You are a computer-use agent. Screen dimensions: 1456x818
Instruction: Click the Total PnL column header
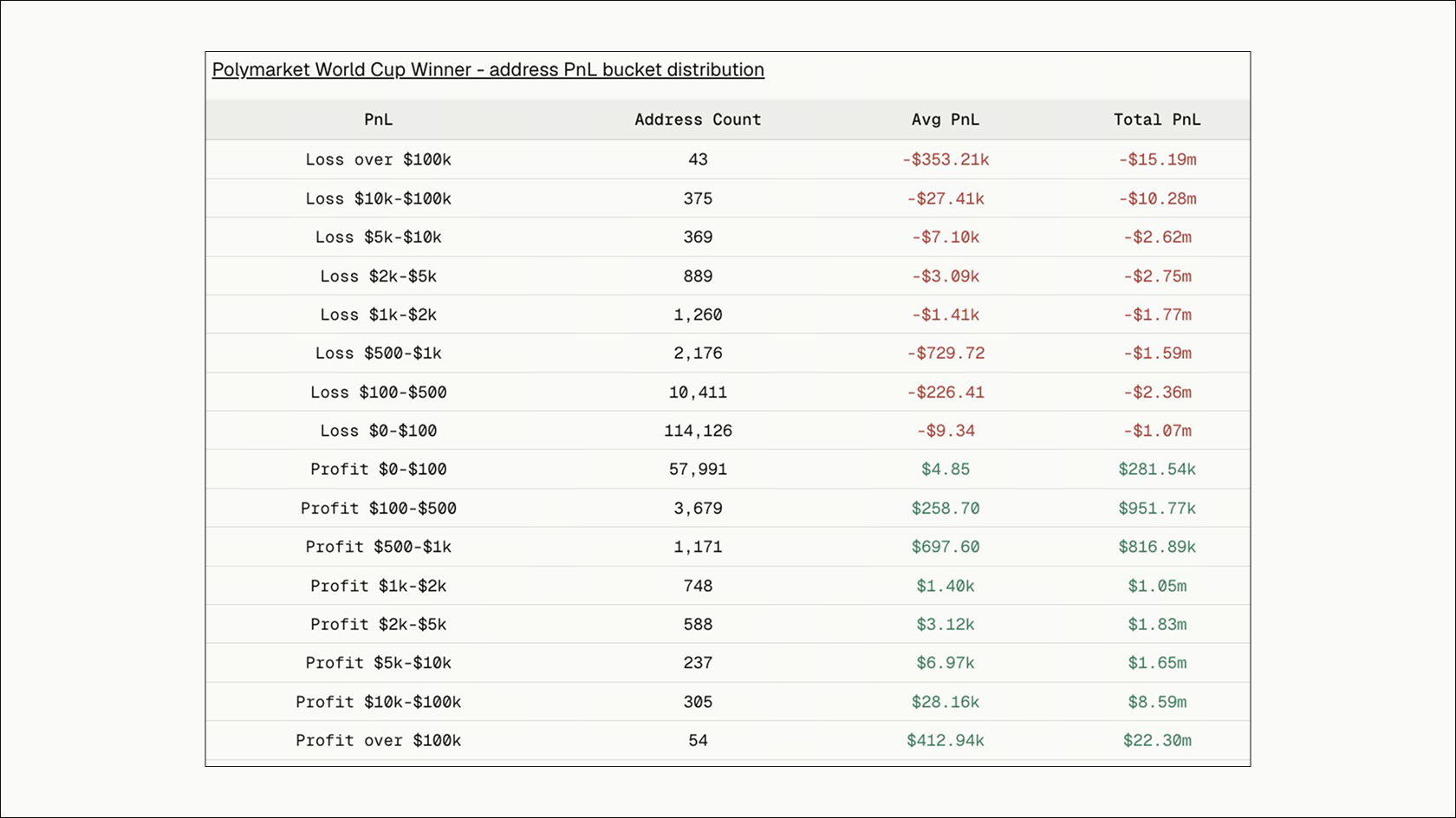pos(1157,120)
